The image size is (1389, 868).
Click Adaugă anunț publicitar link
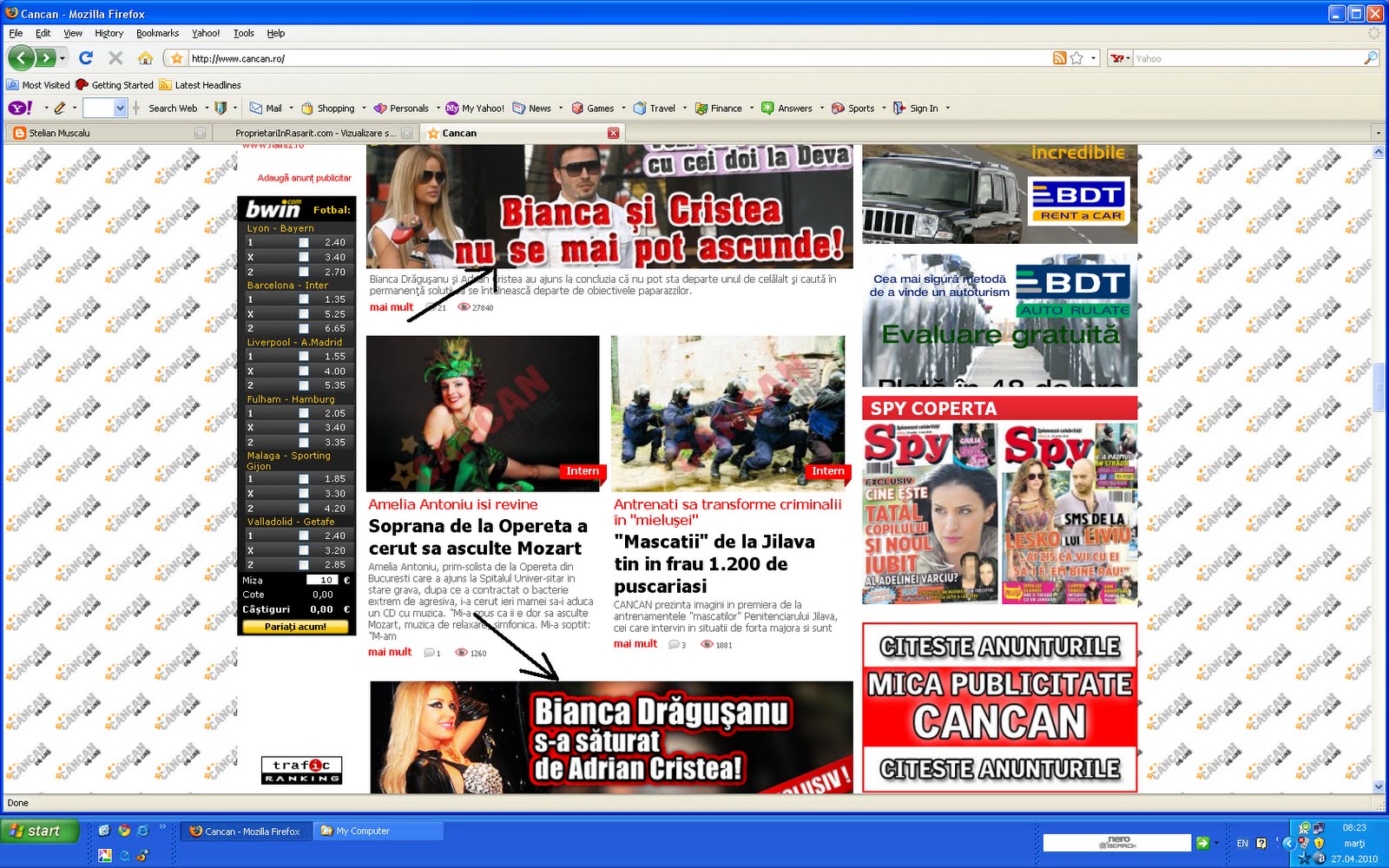click(304, 178)
